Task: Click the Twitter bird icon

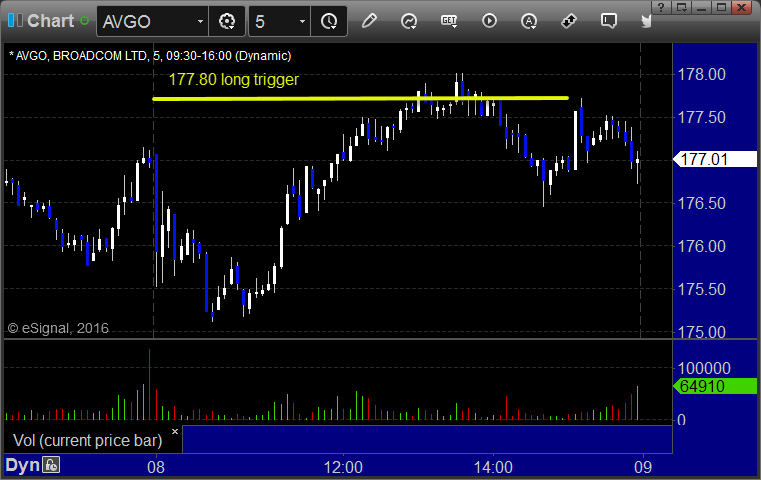Action: point(646,21)
